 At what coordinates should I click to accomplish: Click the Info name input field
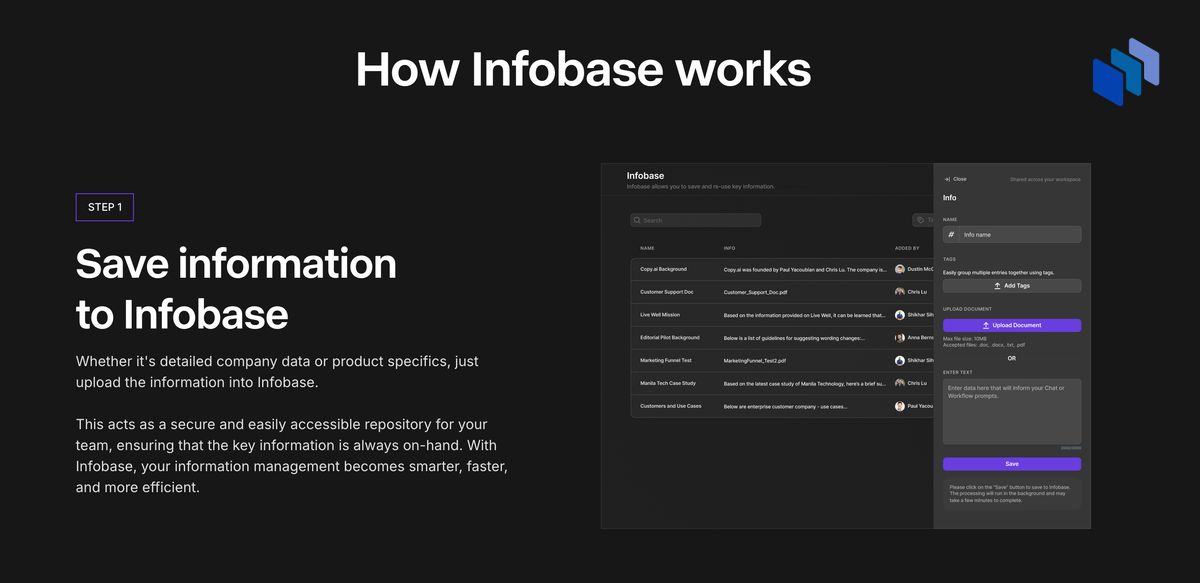(x=1012, y=235)
